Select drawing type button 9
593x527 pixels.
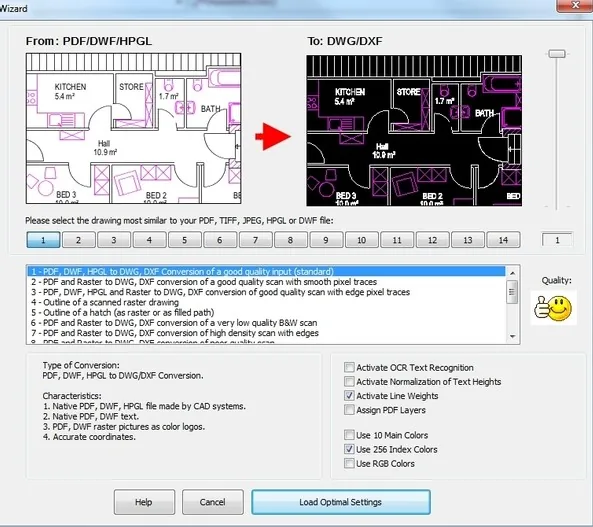(326, 240)
